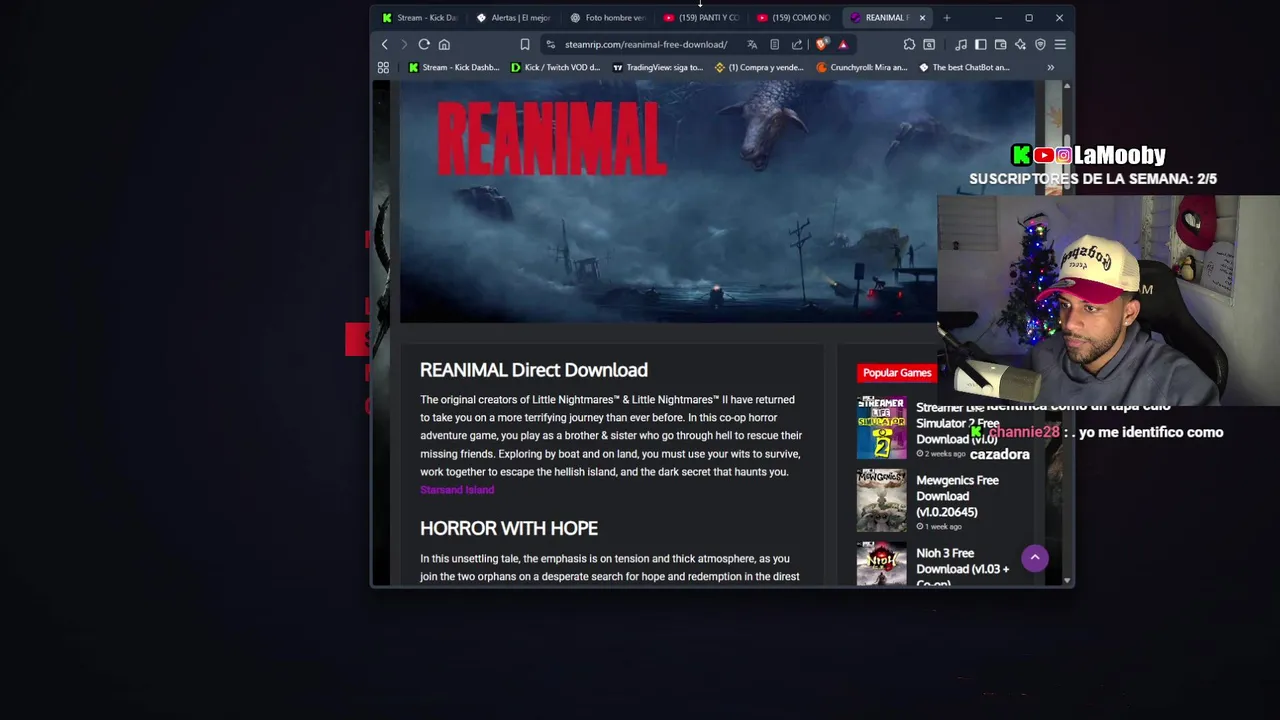1280x720 pixels.
Task: Click the translate page icon
Action: pyautogui.click(x=752, y=44)
